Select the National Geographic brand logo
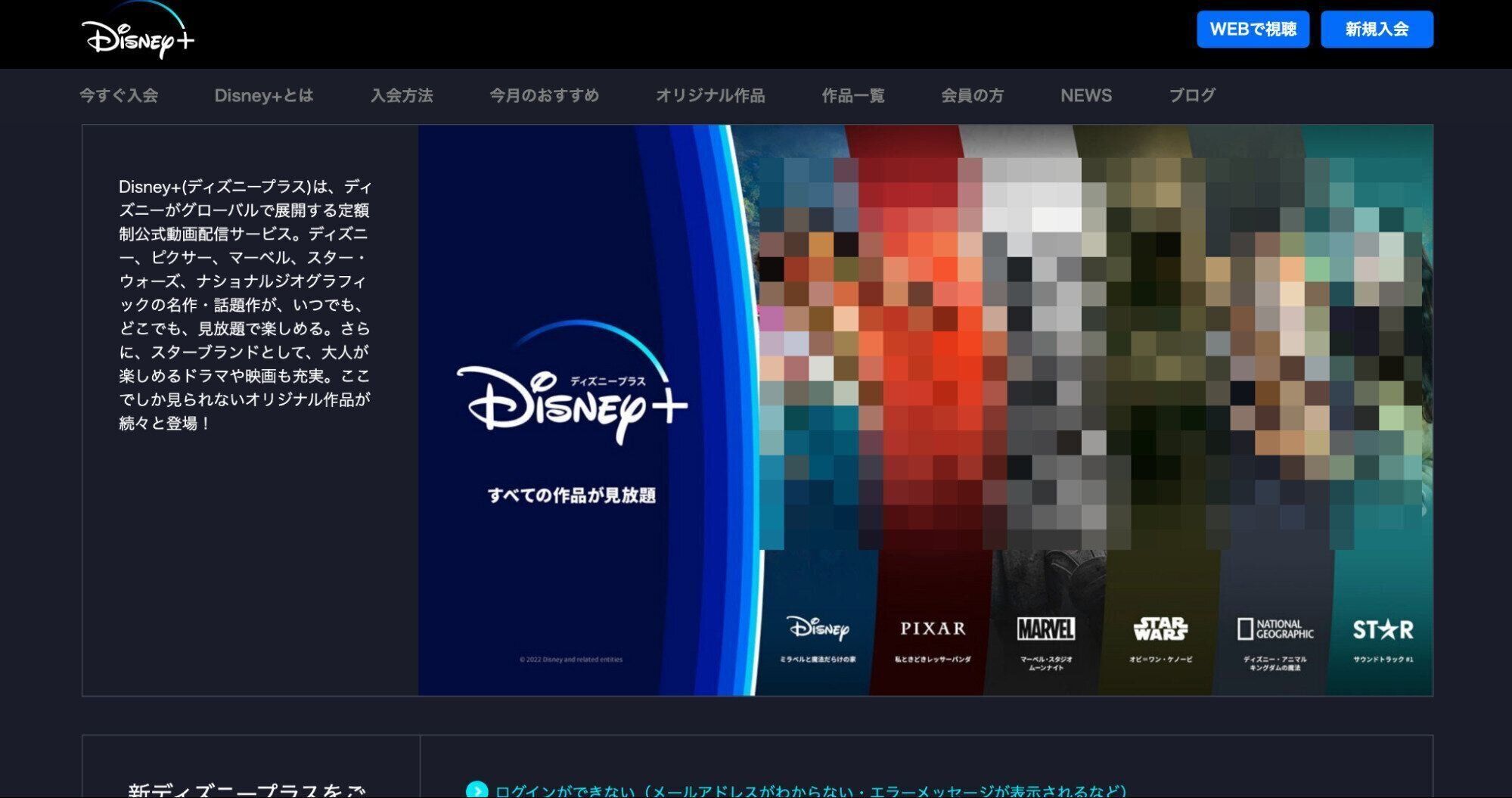 tap(1274, 628)
